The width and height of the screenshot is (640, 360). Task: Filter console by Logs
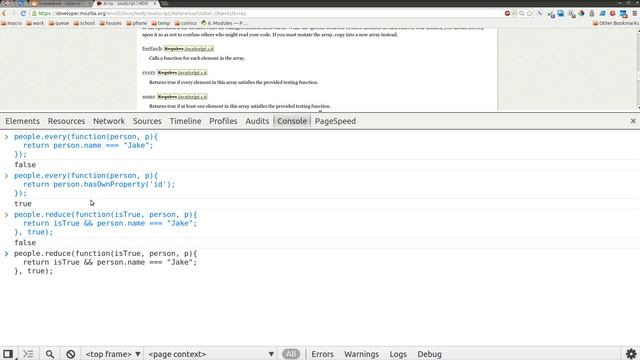pyautogui.click(x=398, y=354)
